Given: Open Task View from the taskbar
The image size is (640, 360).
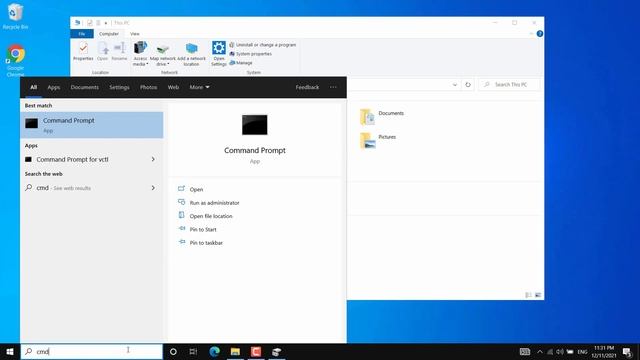Looking at the screenshot, I should click(193, 351).
